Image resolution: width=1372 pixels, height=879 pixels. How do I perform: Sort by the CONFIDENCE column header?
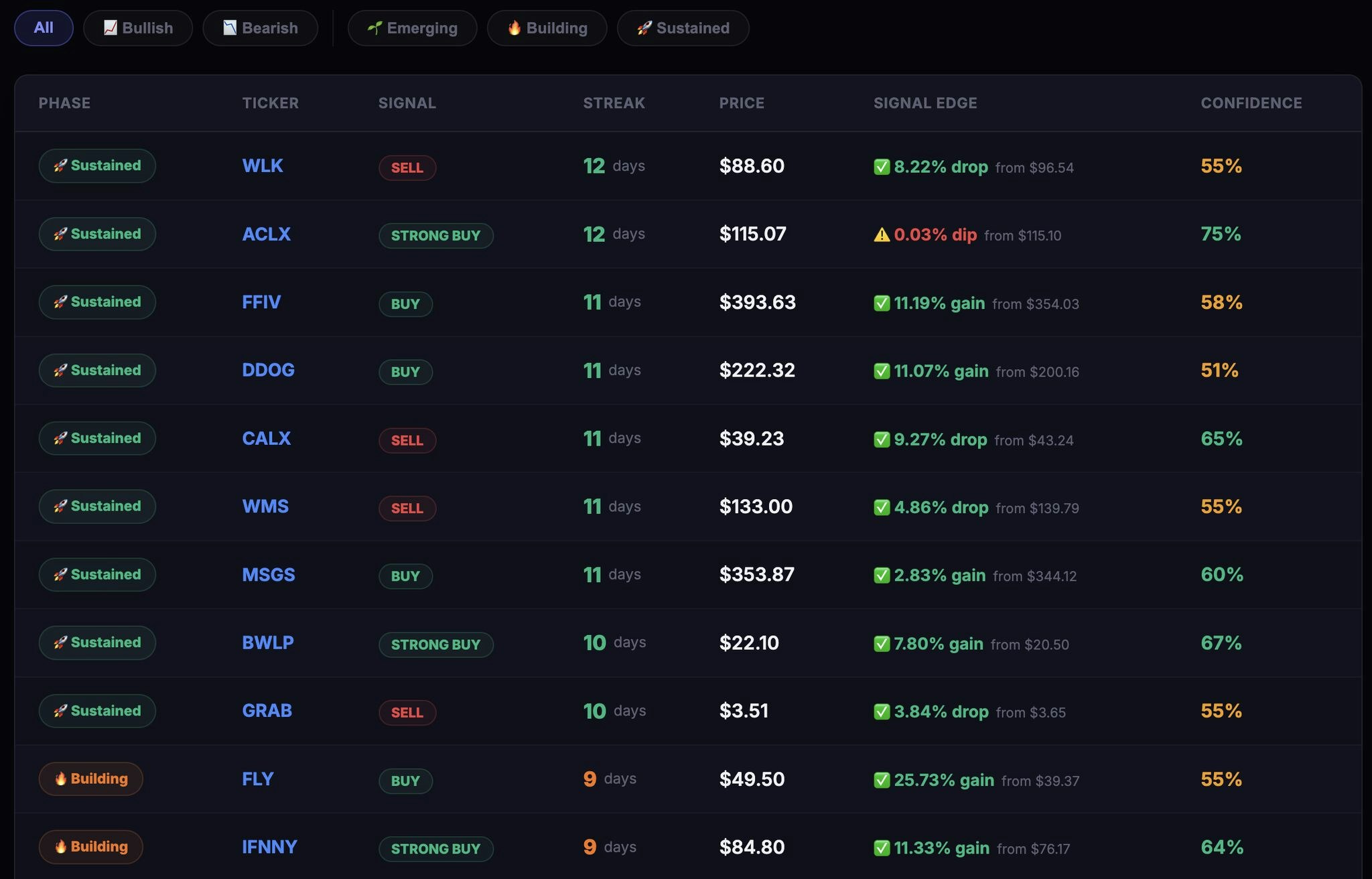pyautogui.click(x=1251, y=103)
